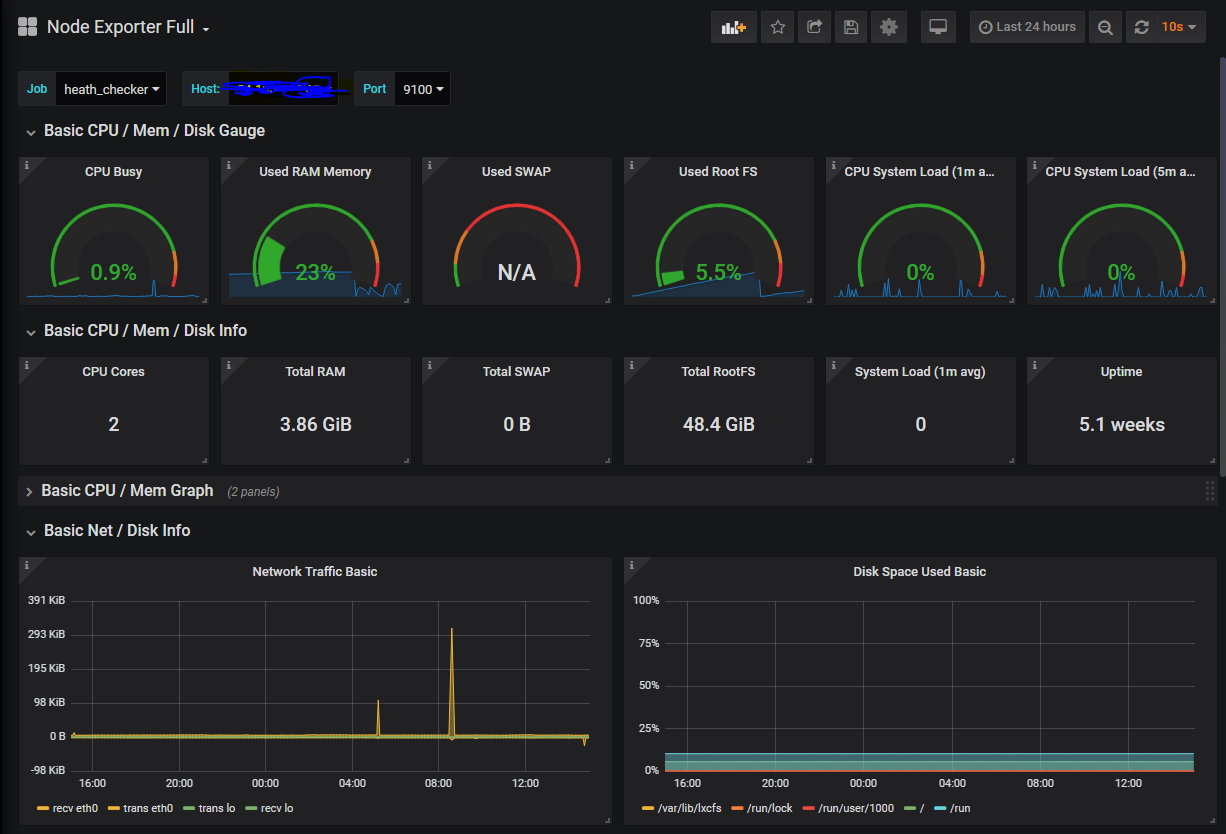The height and width of the screenshot is (834, 1226).
Task: Open the CPU Busy panel title menu
Action: coord(114,172)
